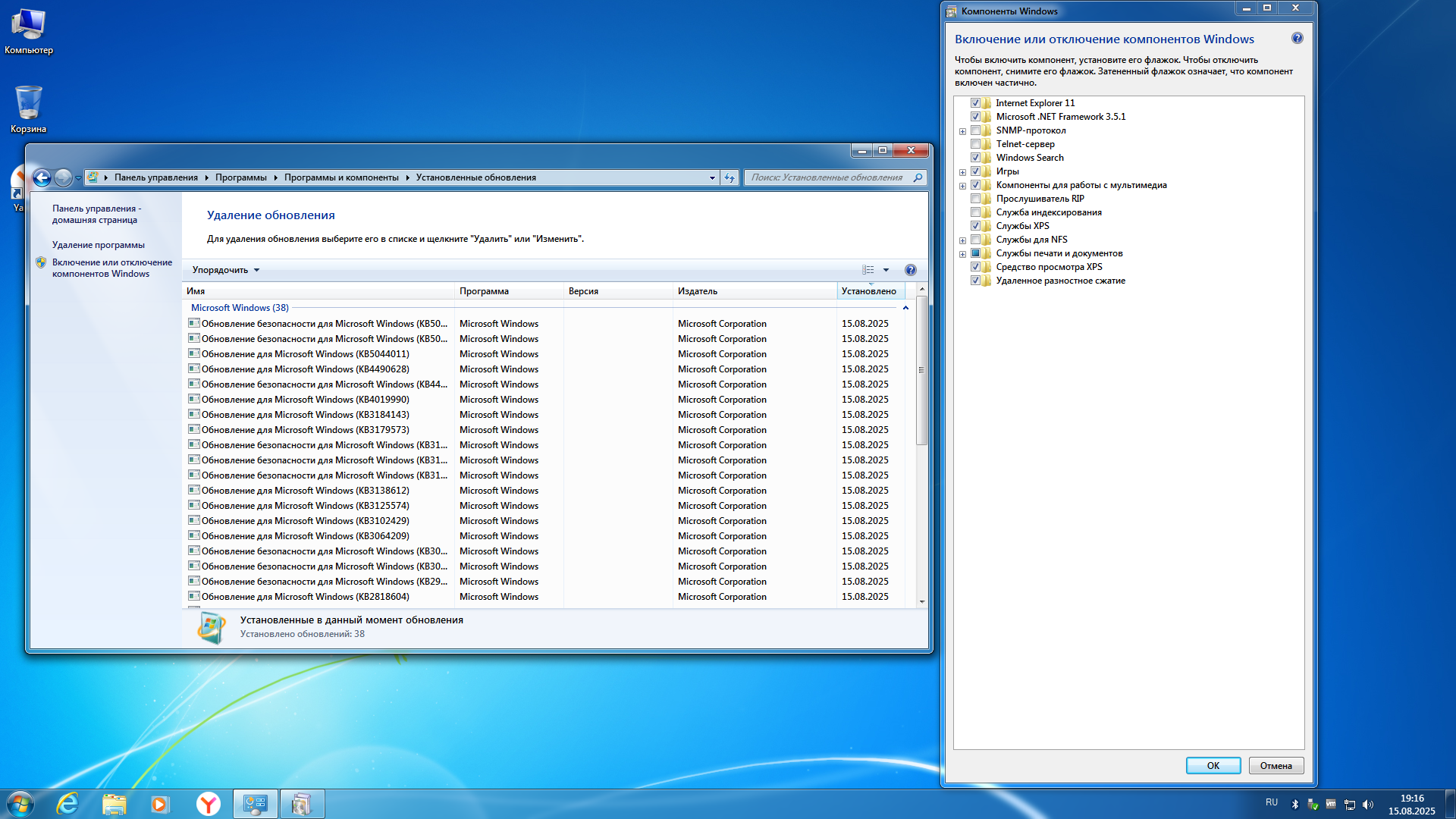Launch Internet Explorer from taskbar

point(67,804)
